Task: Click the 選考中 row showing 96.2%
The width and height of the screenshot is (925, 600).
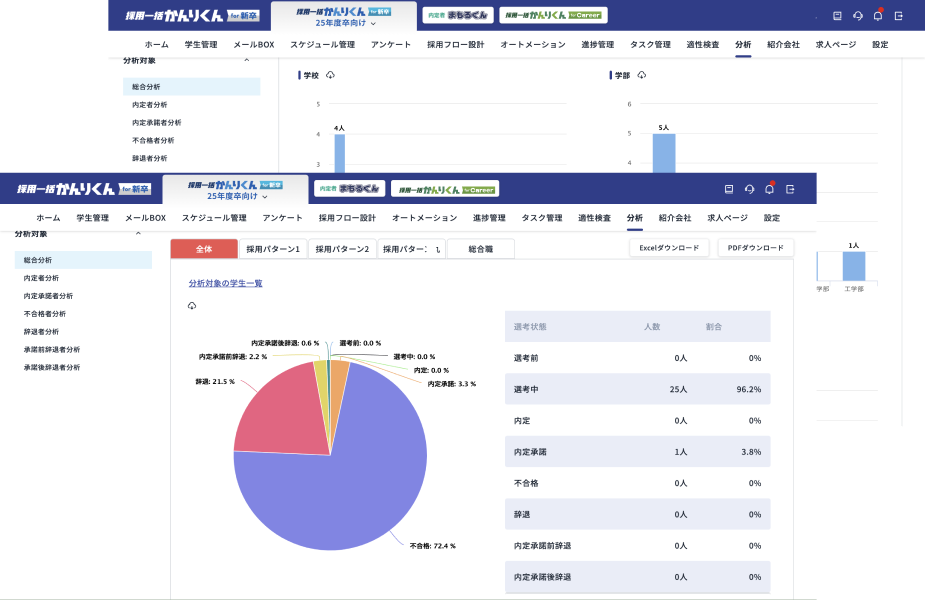Action: [638, 389]
